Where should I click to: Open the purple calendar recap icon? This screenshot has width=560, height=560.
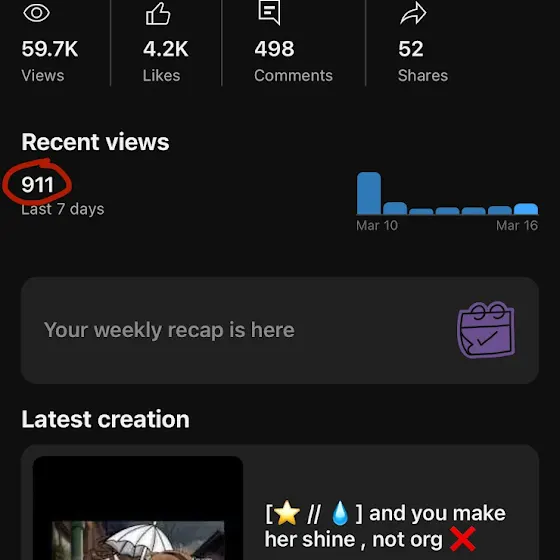pyautogui.click(x=486, y=330)
